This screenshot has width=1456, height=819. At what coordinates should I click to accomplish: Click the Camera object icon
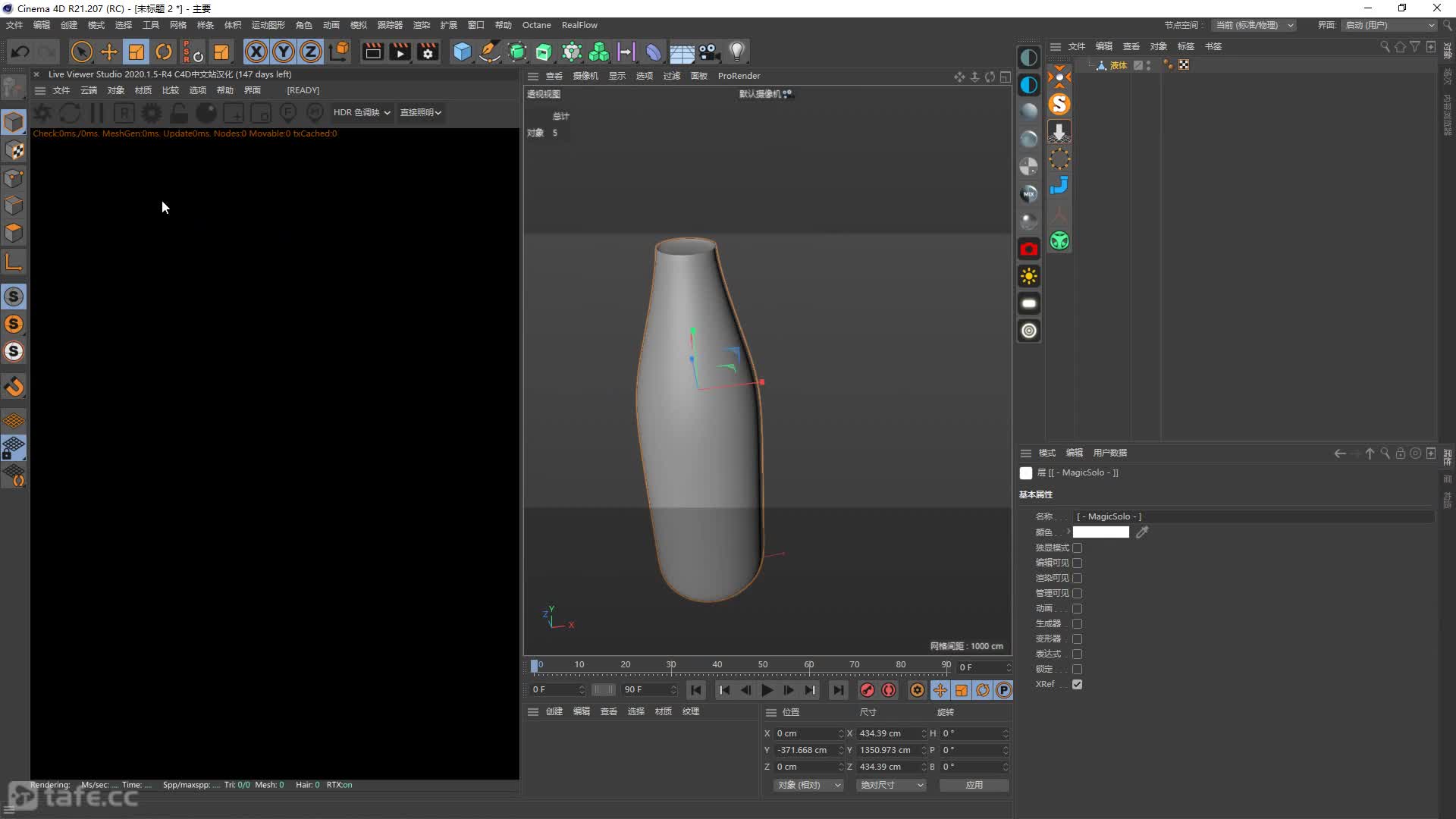coord(709,52)
